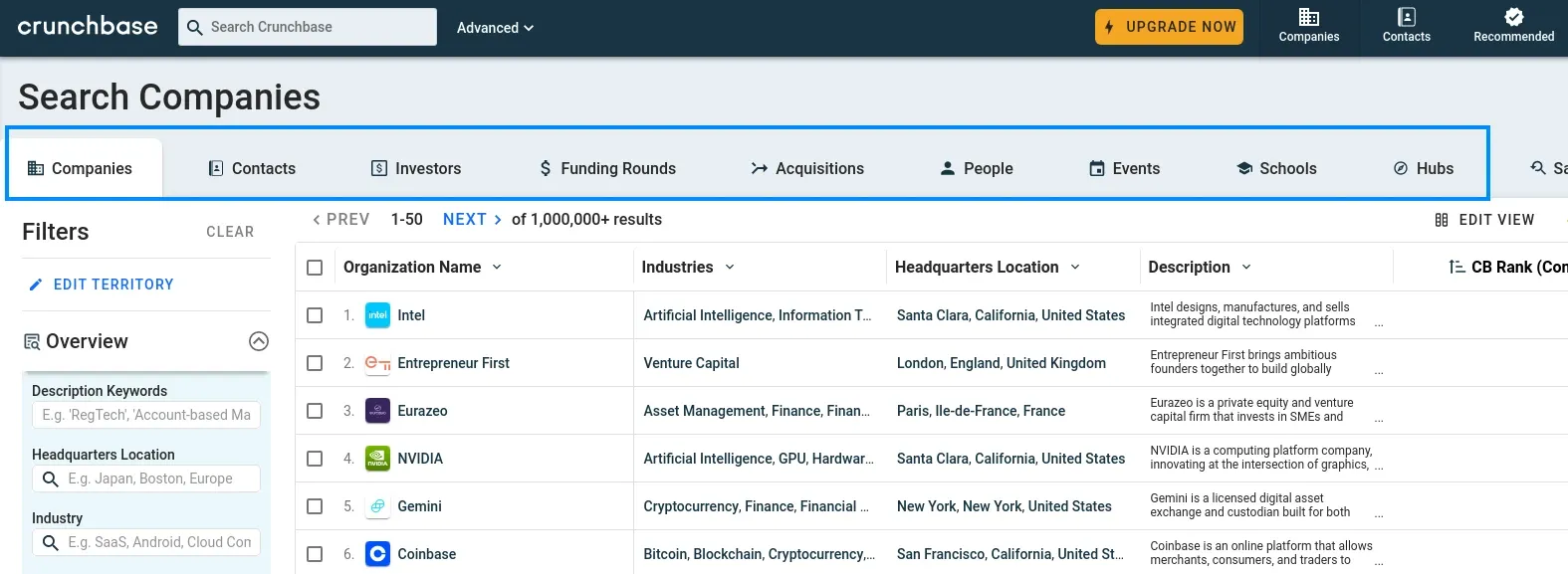Clear all filters with CLEAR
This screenshot has width=1568, height=574.
(230, 232)
